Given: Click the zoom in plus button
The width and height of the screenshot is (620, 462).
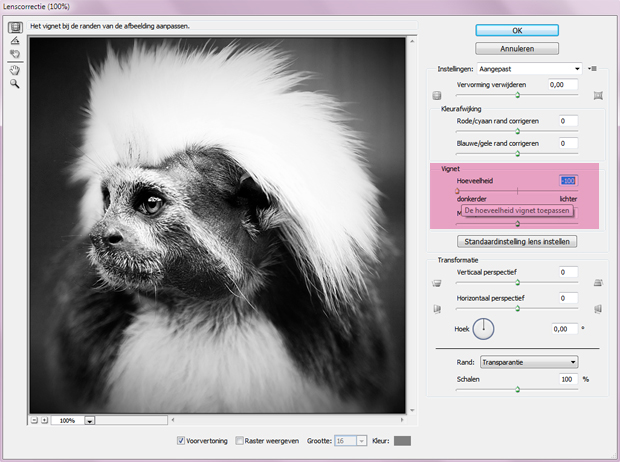Looking at the screenshot, I should (44, 420).
